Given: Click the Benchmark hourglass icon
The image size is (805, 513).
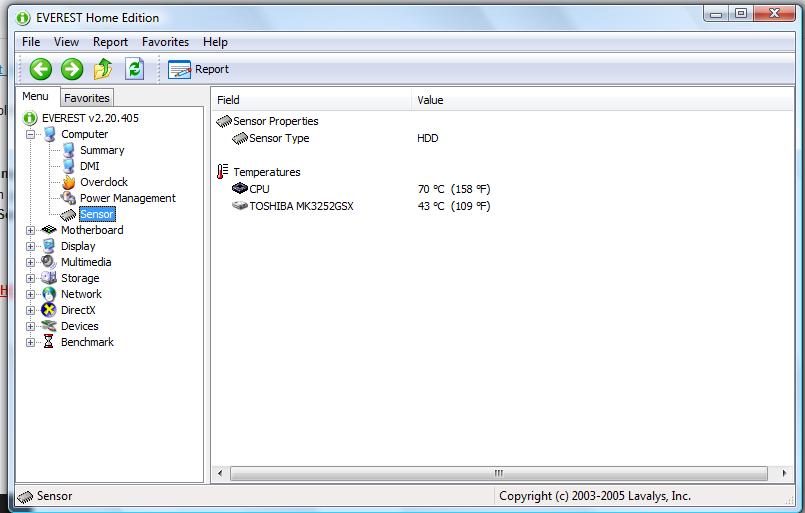Looking at the screenshot, I should pos(48,341).
